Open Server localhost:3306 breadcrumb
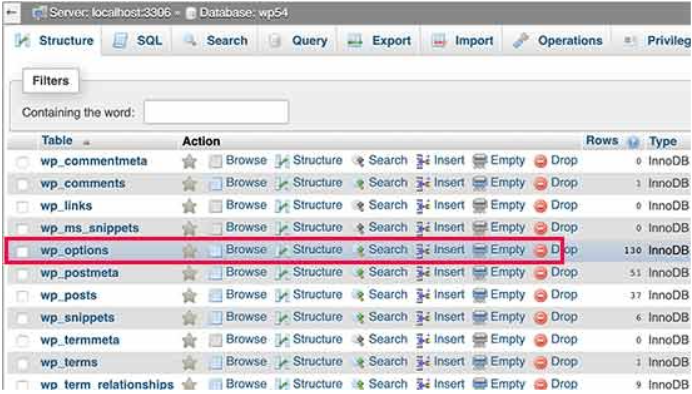The image size is (692, 394). (110, 12)
